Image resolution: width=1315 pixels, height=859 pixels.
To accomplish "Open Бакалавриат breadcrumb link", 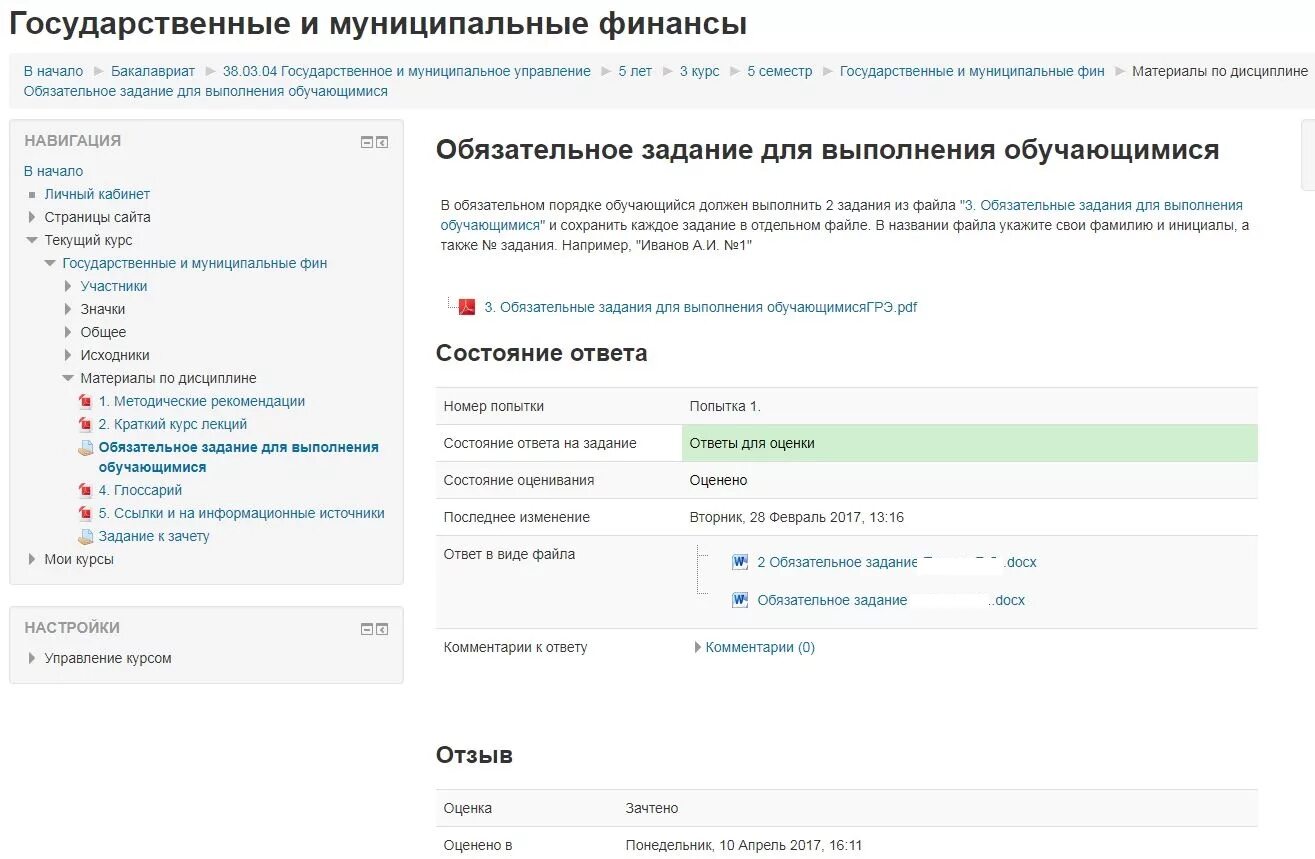I will click(153, 71).
